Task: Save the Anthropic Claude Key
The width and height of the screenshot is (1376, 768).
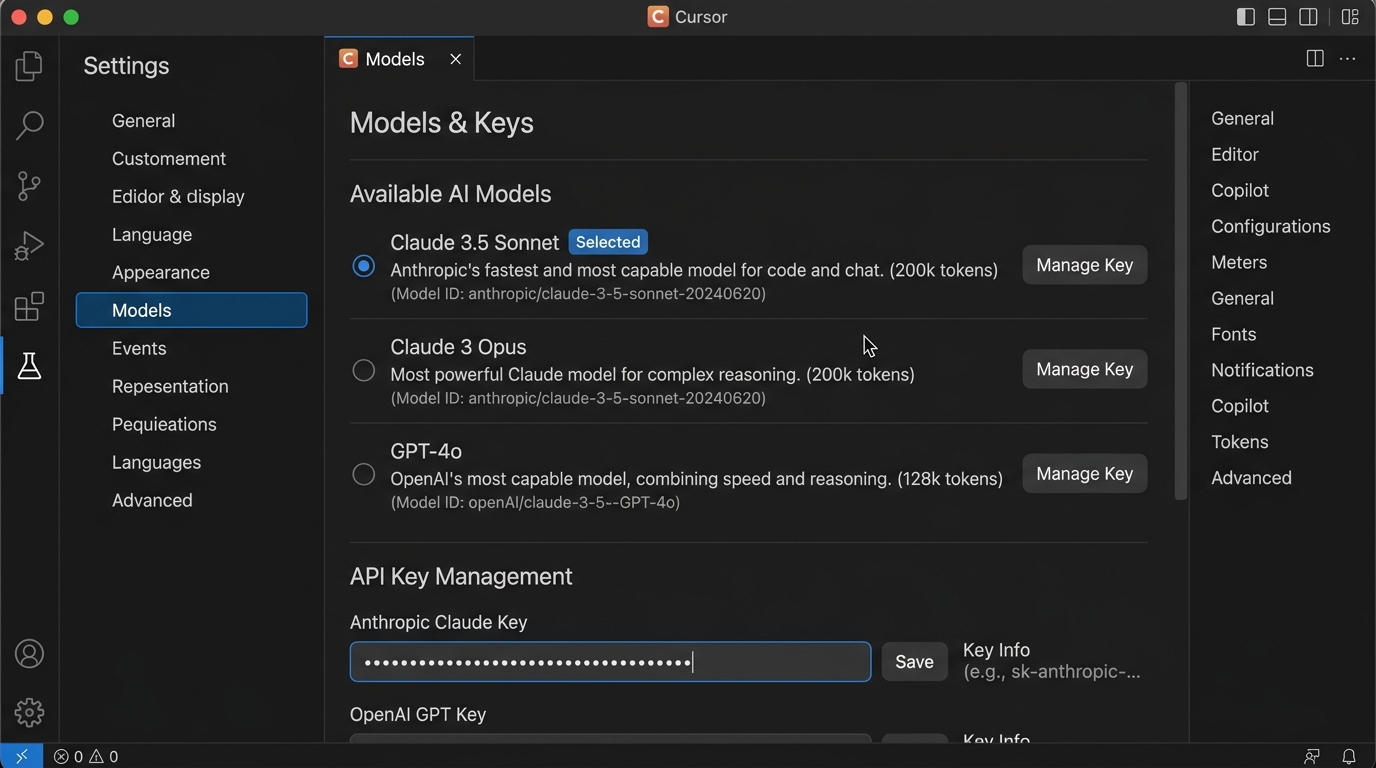Action: (x=914, y=662)
